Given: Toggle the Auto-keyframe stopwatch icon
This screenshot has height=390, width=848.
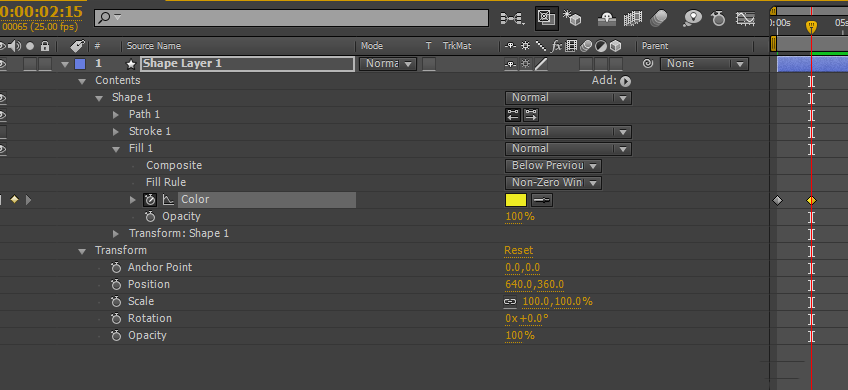Looking at the screenshot, I should coord(718,19).
